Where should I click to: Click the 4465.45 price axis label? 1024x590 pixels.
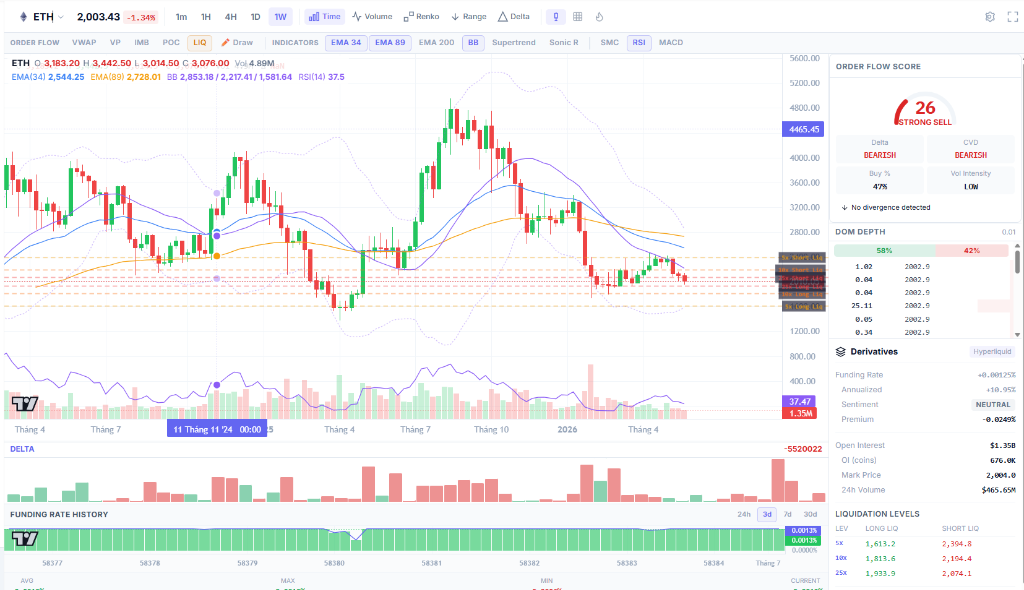(x=803, y=129)
